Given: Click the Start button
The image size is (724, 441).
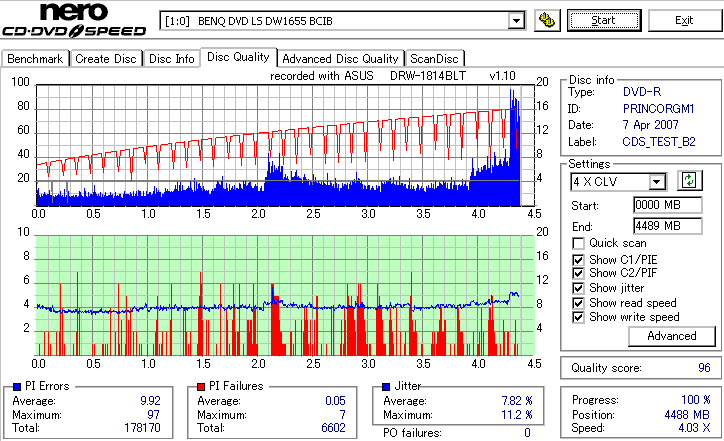Looking at the screenshot, I should coord(604,21).
